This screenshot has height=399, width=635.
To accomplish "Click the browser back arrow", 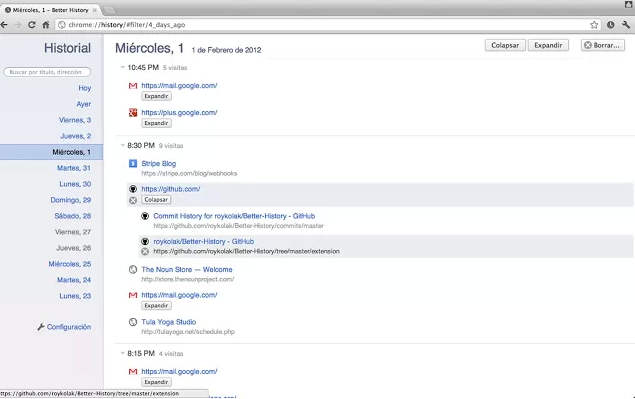I will [4, 25].
